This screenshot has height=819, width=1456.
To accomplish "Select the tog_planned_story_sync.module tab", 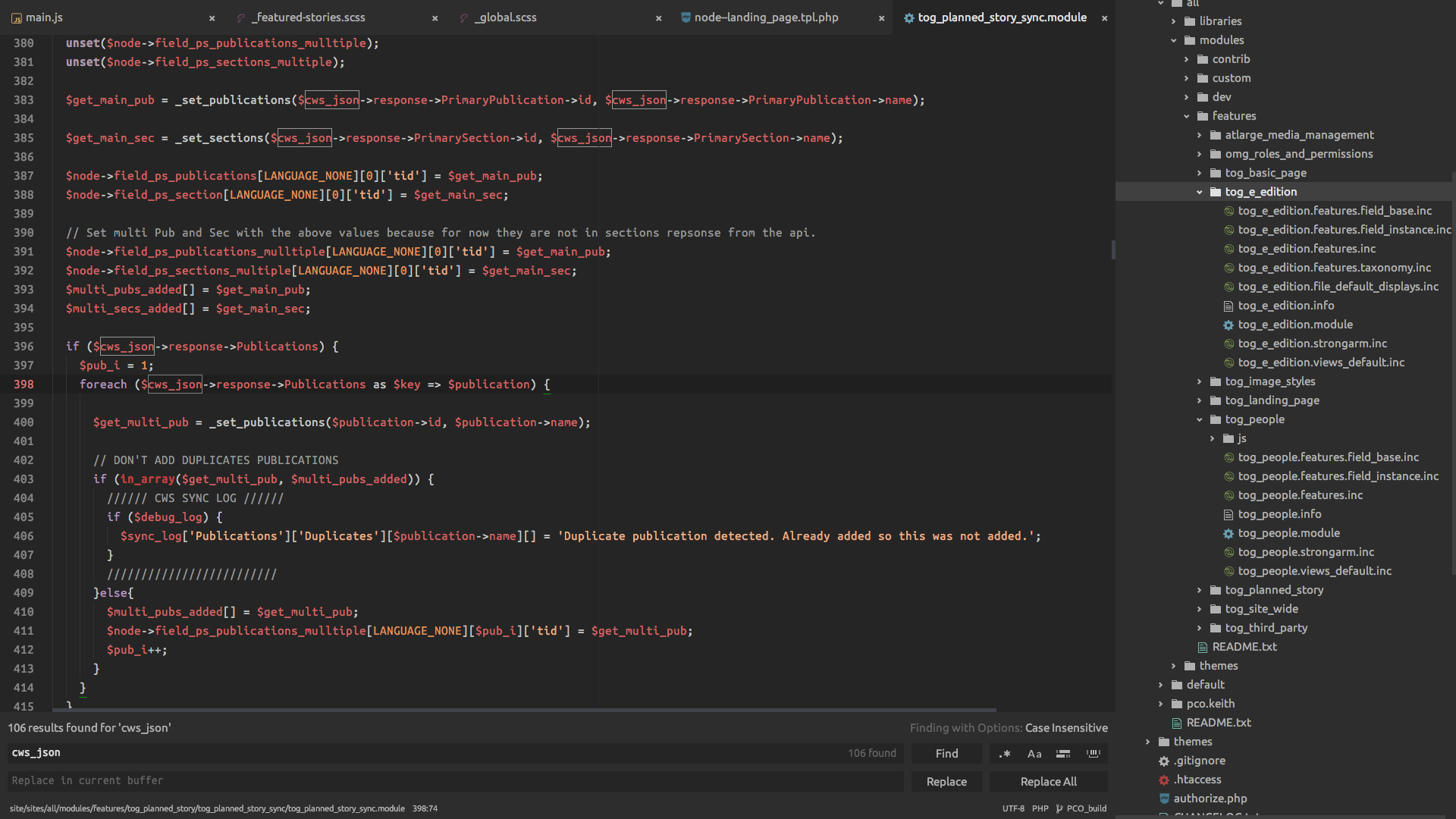I will coord(1000,17).
